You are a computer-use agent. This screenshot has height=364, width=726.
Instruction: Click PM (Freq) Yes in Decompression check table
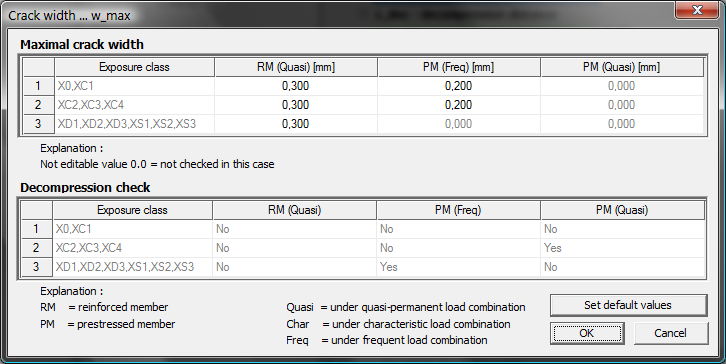point(458,267)
